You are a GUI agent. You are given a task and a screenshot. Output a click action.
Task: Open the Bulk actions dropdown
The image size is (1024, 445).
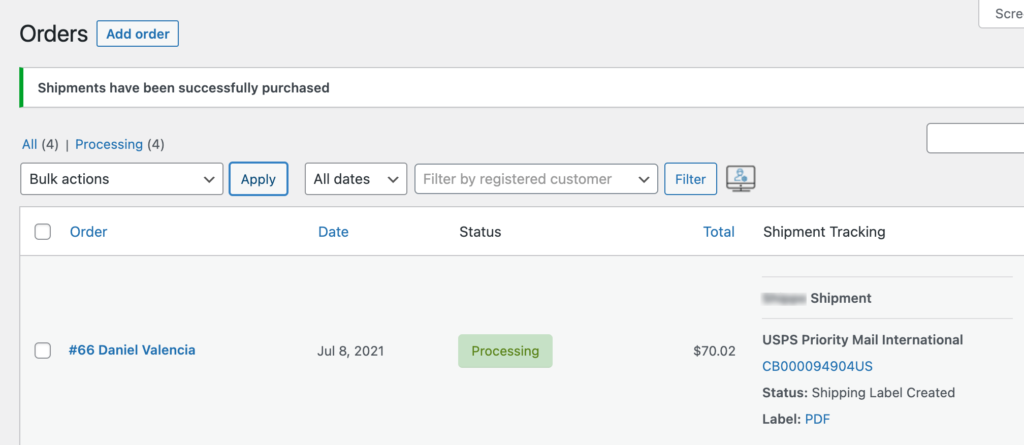point(122,179)
